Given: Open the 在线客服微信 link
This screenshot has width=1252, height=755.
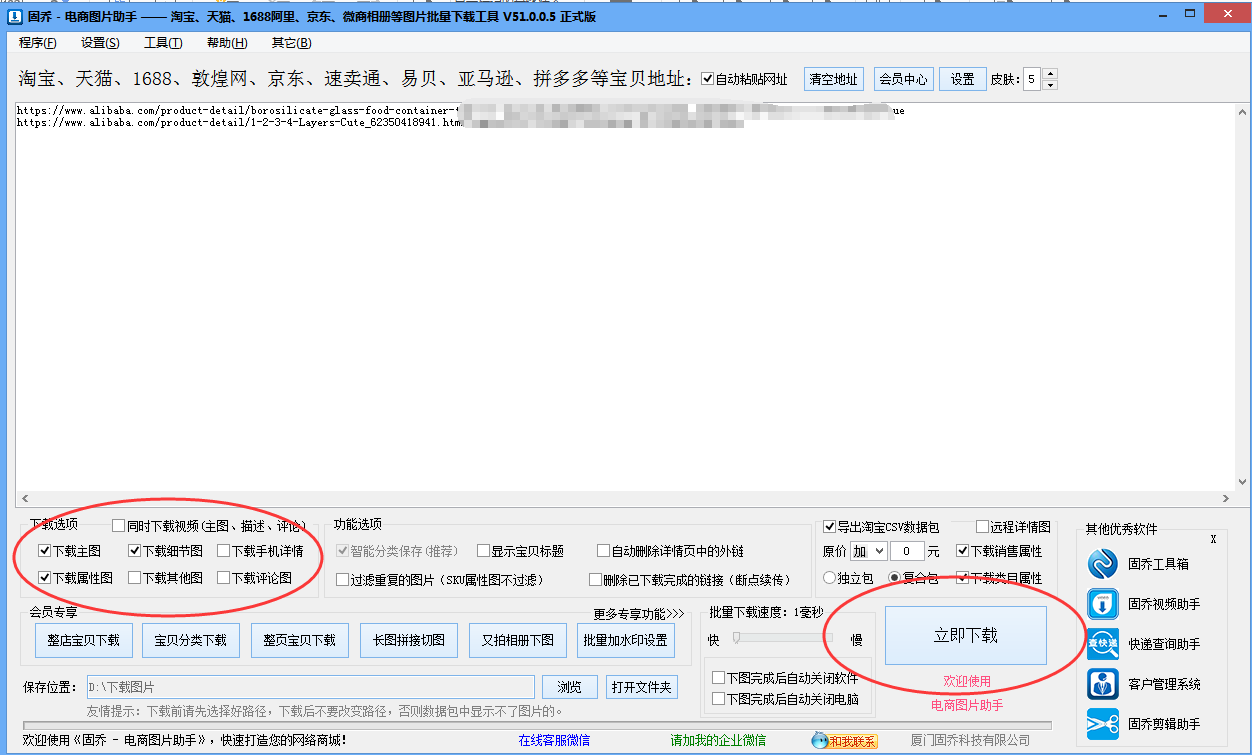Looking at the screenshot, I should [554, 740].
